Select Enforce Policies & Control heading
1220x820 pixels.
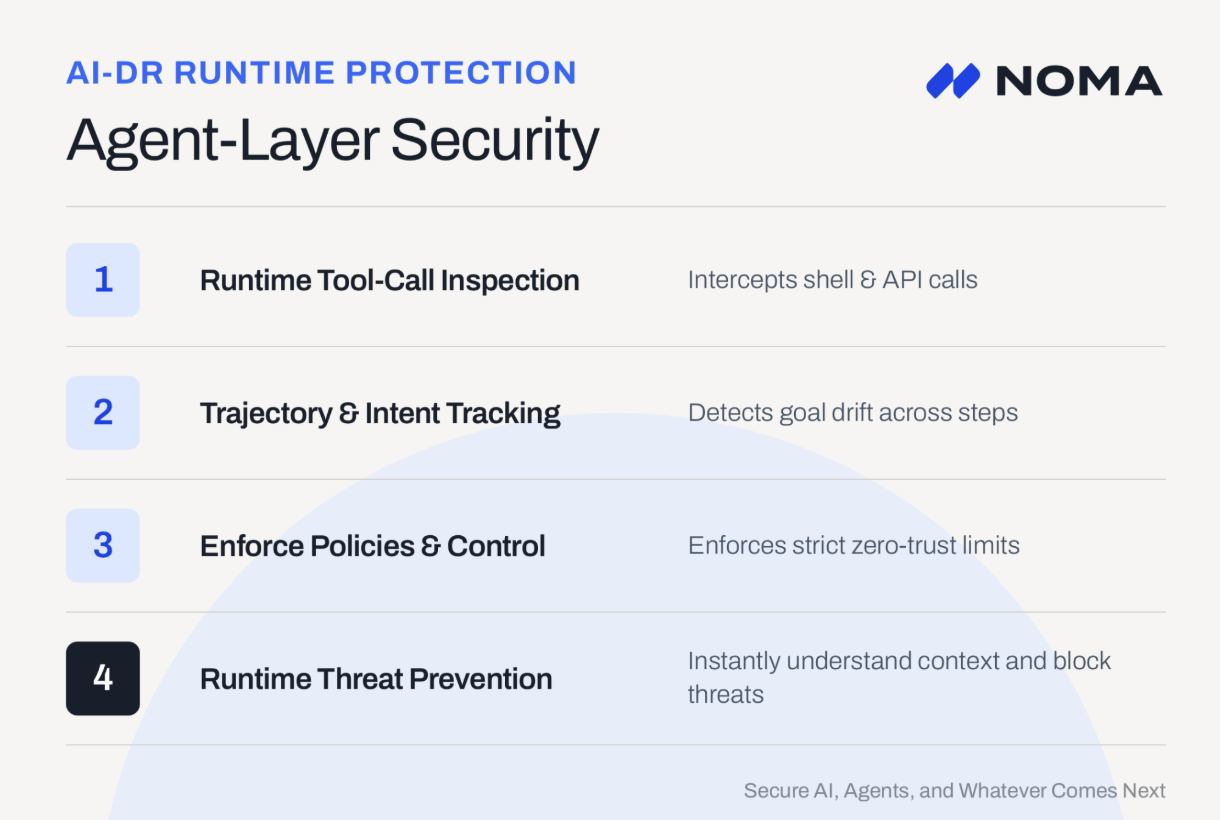373,546
